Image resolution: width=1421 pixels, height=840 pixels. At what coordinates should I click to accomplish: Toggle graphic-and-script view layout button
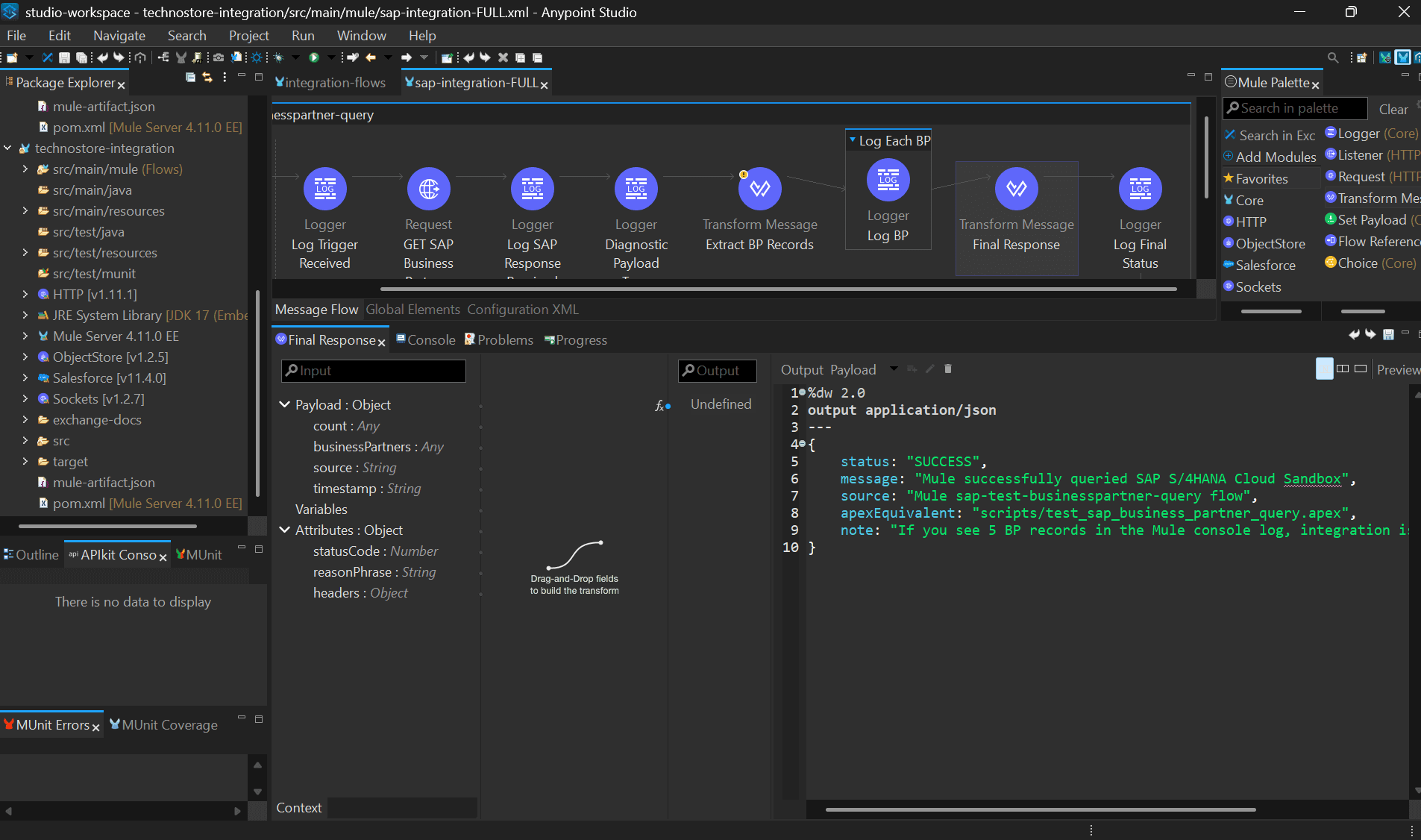point(1324,369)
